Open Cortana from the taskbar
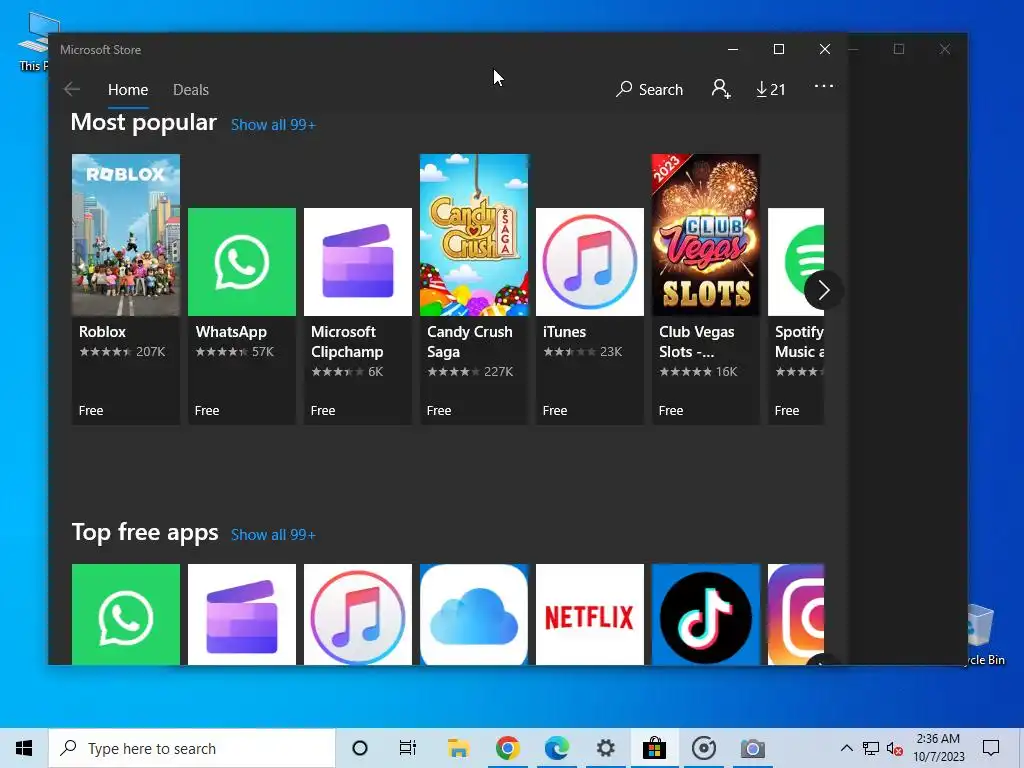This screenshot has height=768, width=1024. [359, 748]
